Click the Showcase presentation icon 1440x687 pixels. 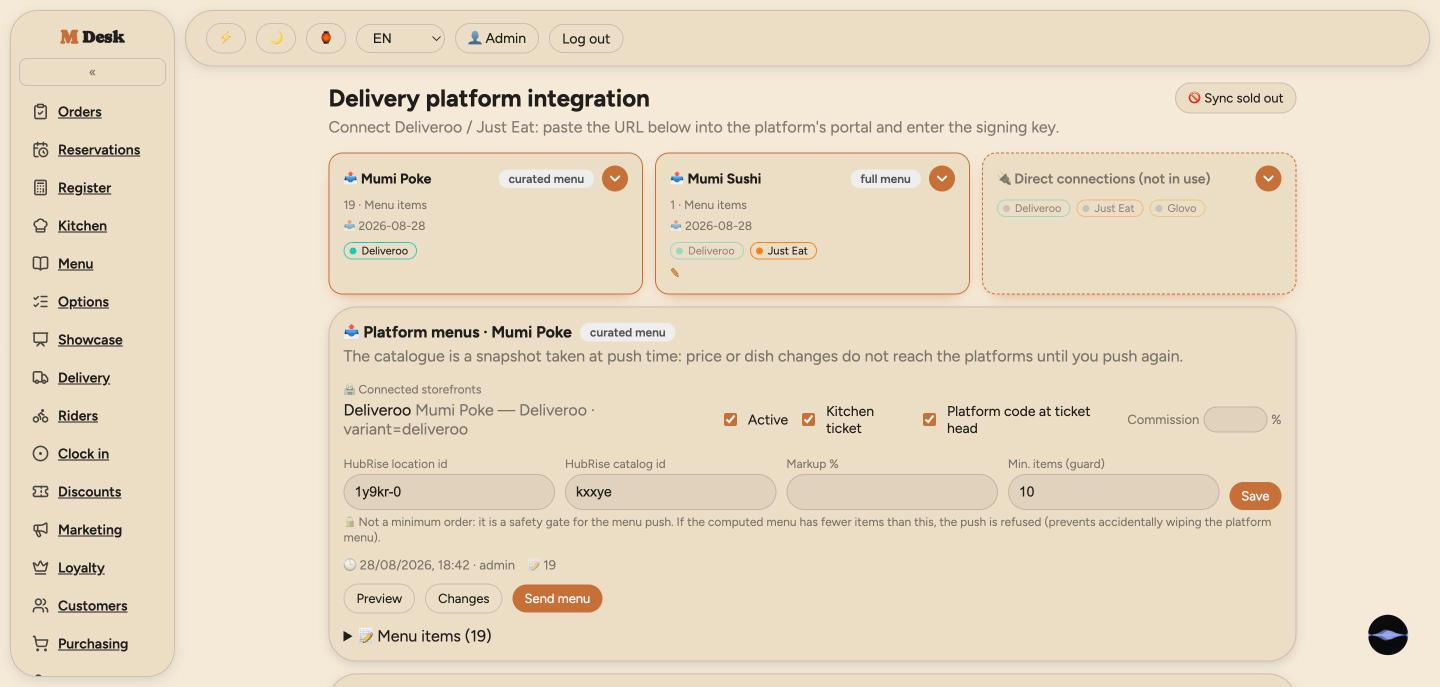tap(40, 340)
